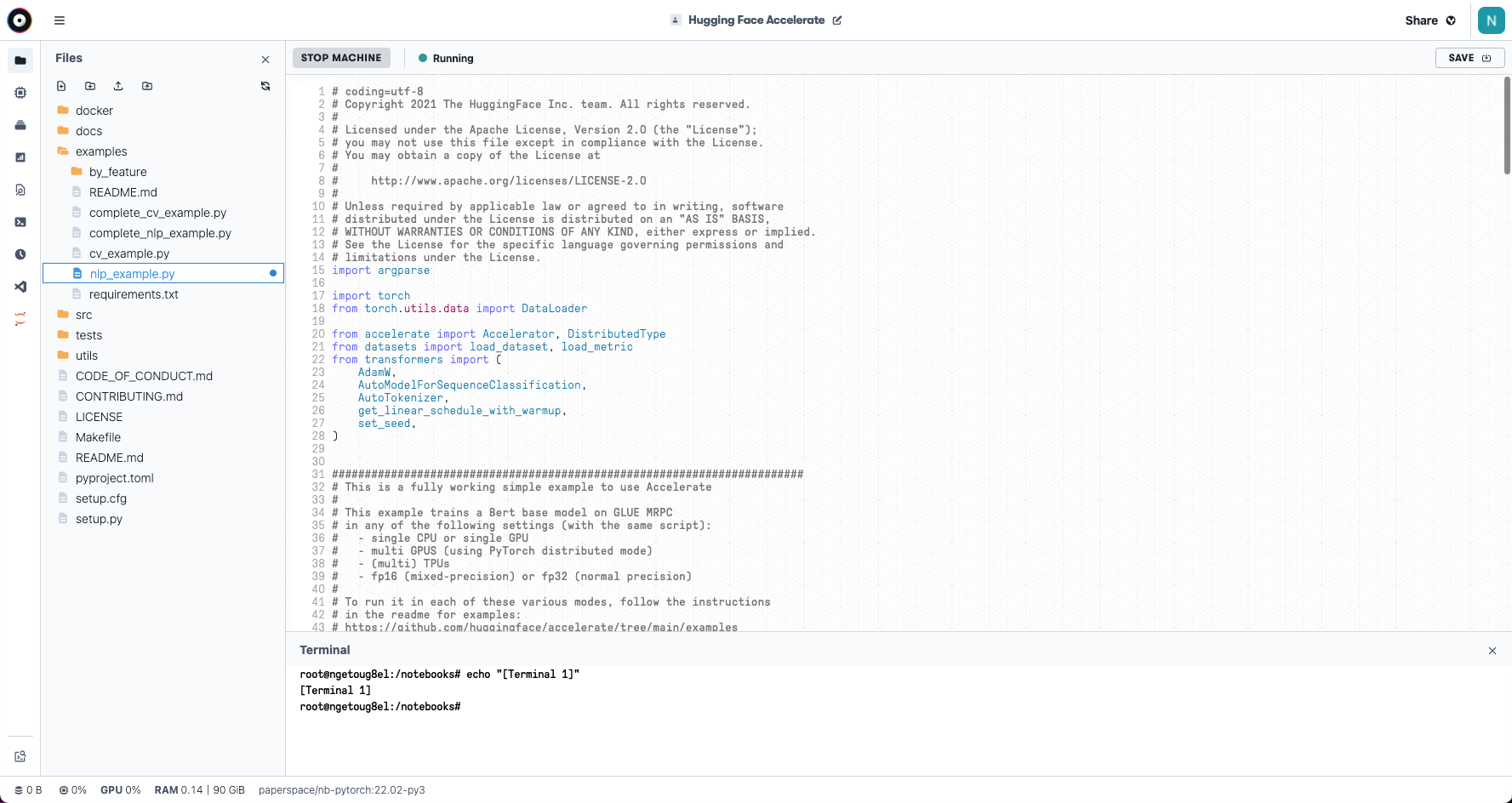Click the Hugging Face Accelerate title

point(756,20)
